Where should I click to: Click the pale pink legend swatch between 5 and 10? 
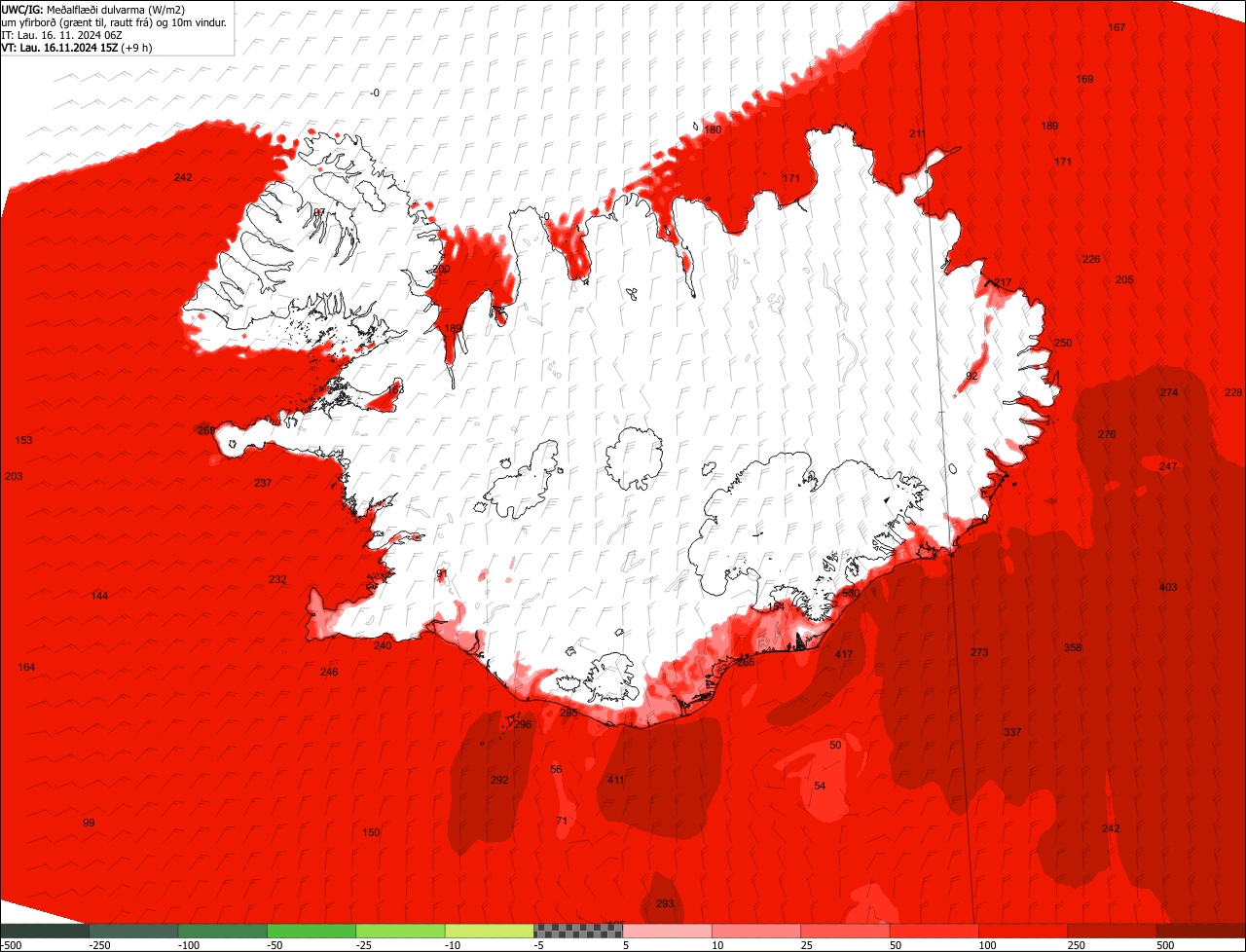[668, 931]
